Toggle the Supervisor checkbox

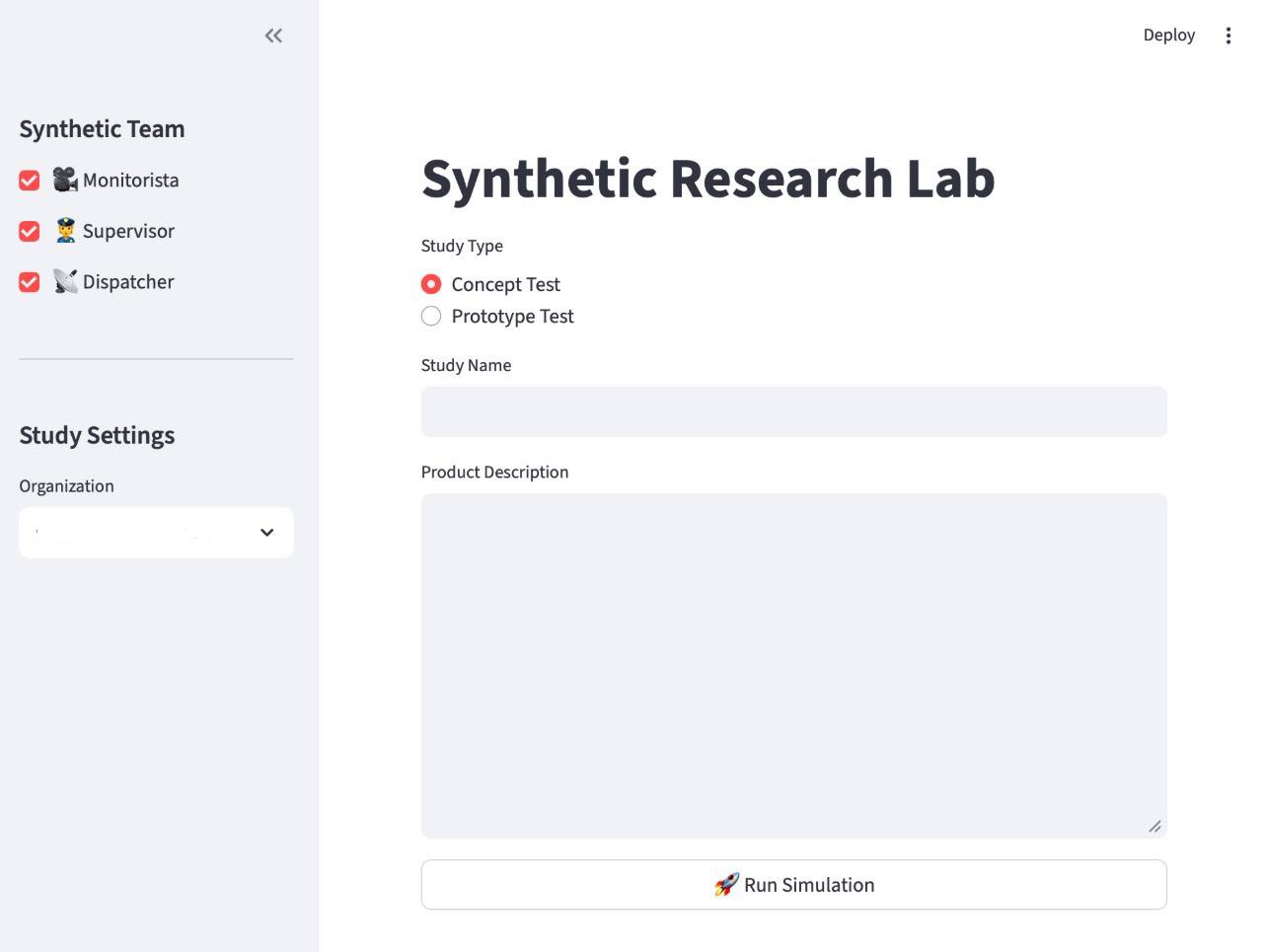click(30, 231)
